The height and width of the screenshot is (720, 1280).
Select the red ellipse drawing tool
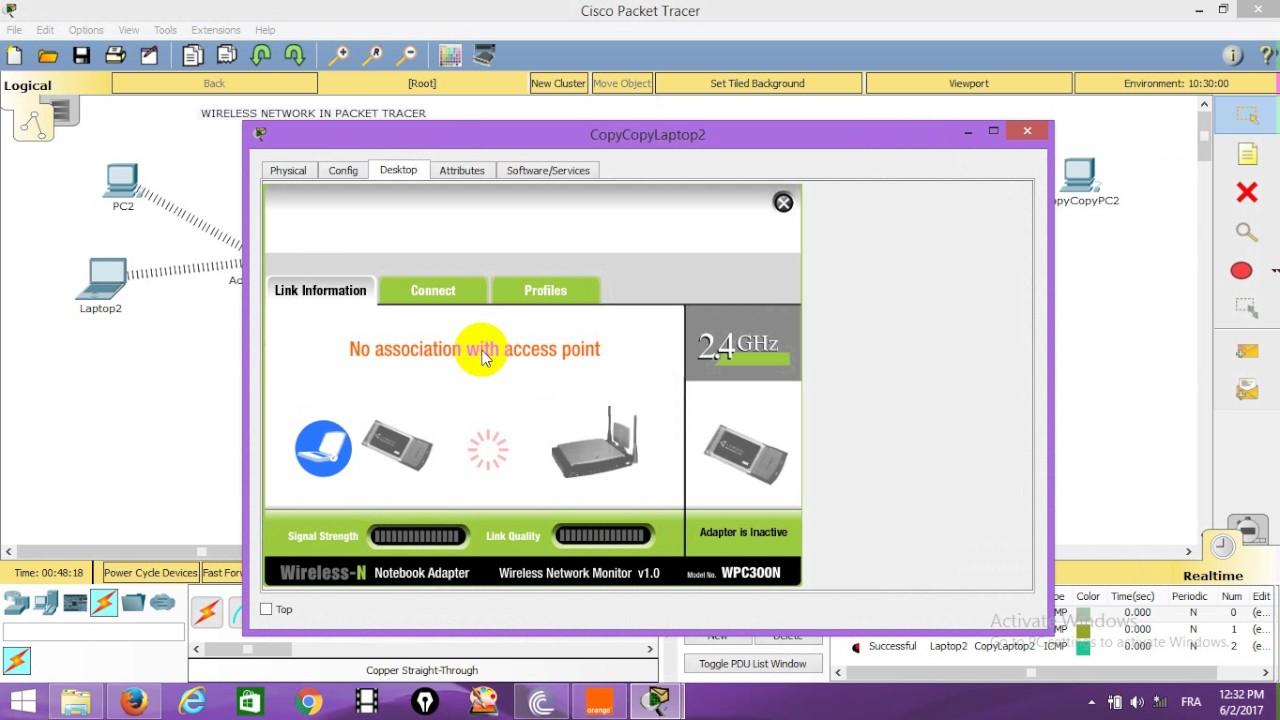pyautogui.click(x=1241, y=271)
